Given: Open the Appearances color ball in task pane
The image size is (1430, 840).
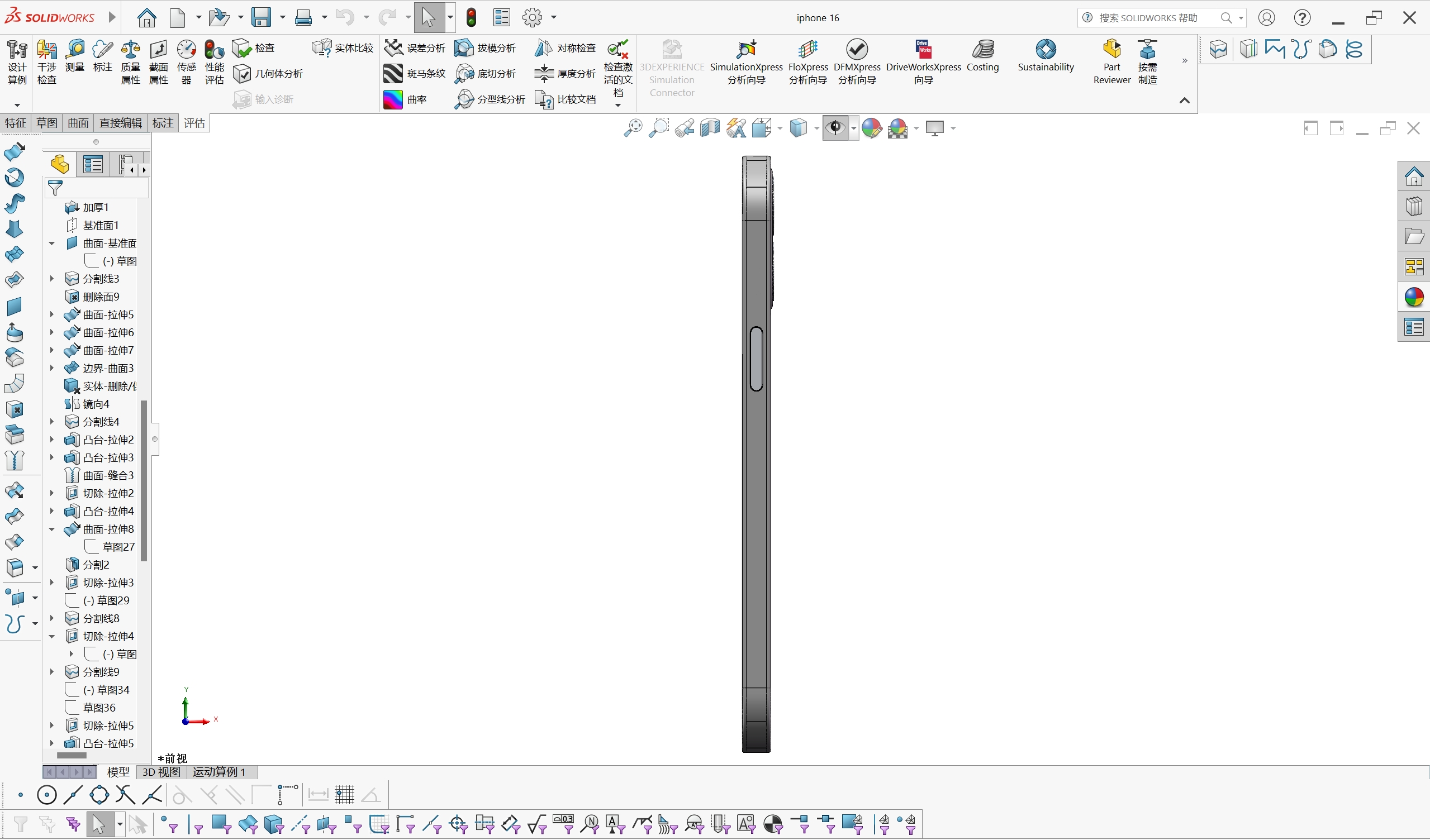Looking at the screenshot, I should point(1414,297).
